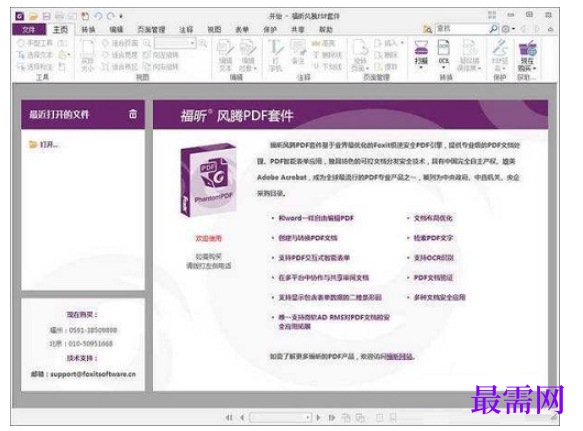Click the purple shopping basket purchase icon
This screenshot has width=583, height=431.
[527, 48]
